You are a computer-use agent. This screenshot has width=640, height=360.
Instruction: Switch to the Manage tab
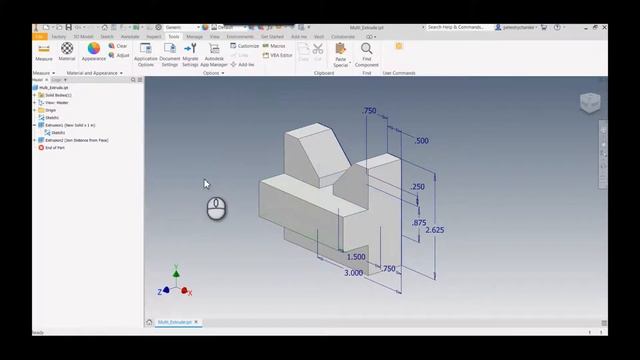[194, 37]
